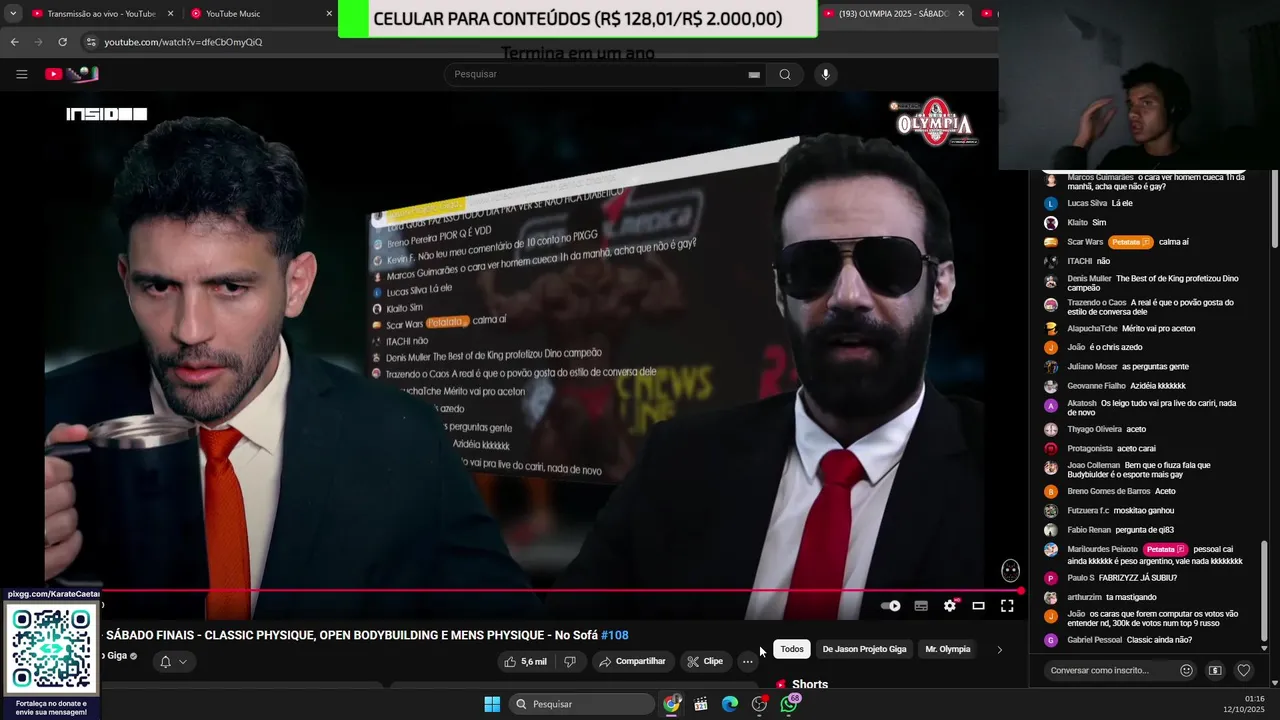This screenshot has width=1280, height=720.
Task: Click the Windows taskbar Pesquisar search box
Action: (581, 704)
